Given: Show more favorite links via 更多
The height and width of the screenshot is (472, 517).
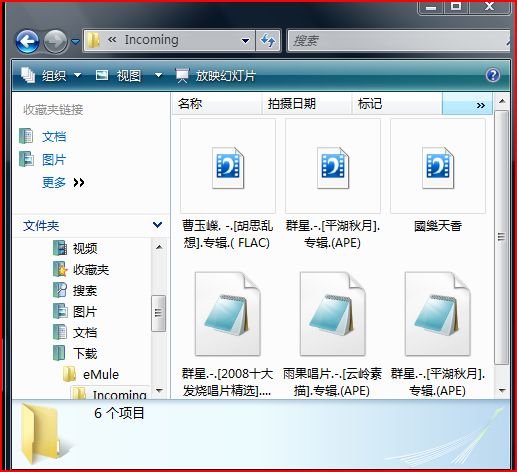Looking at the screenshot, I should coord(63,182).
